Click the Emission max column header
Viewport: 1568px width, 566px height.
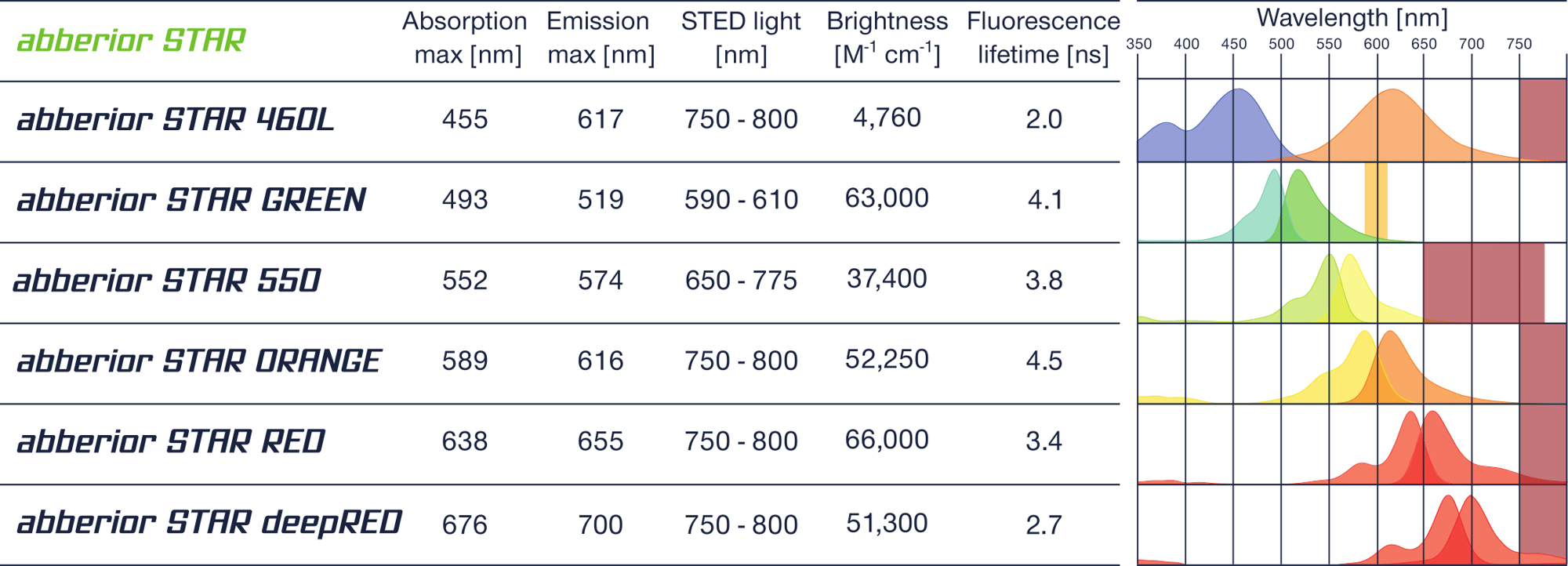pyautogui.click(x=600, y=38)
